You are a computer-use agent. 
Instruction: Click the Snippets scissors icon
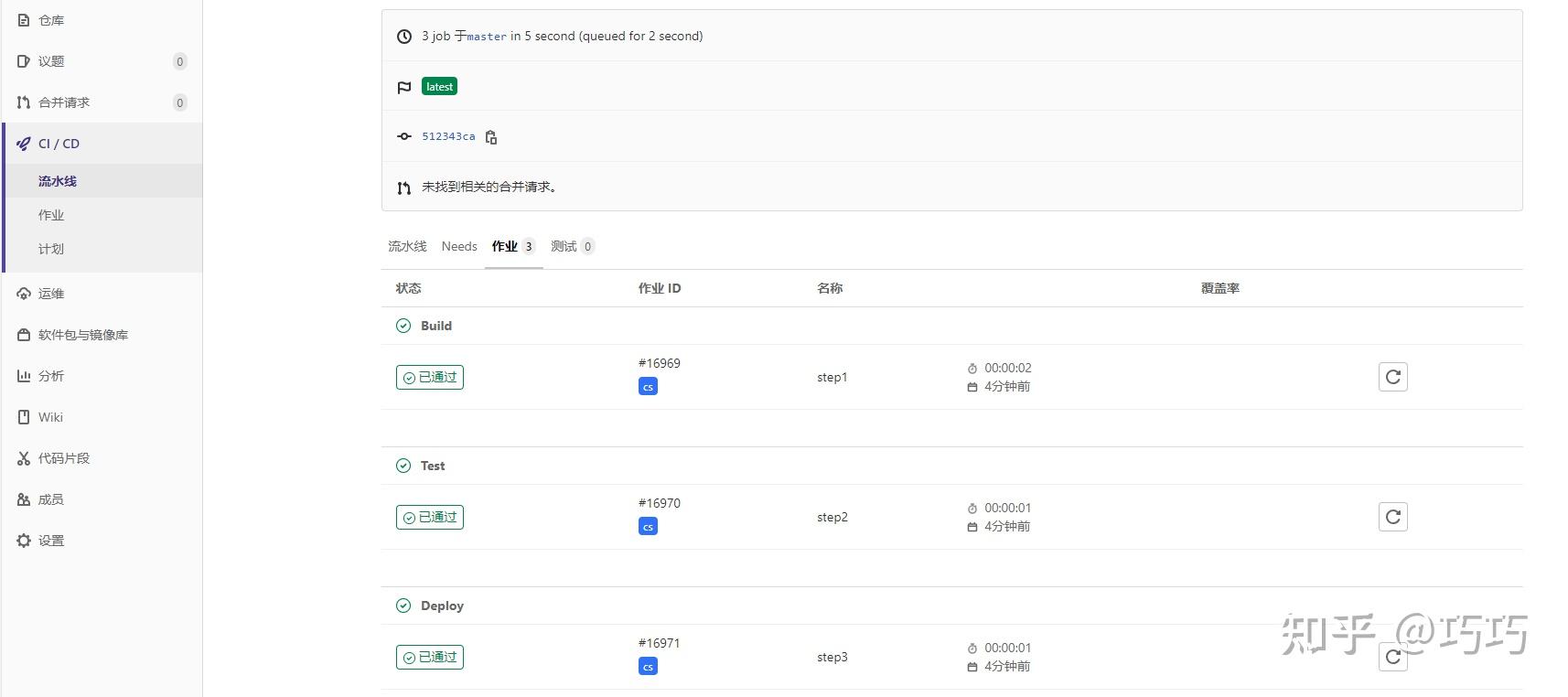click(x=24, y=458)
